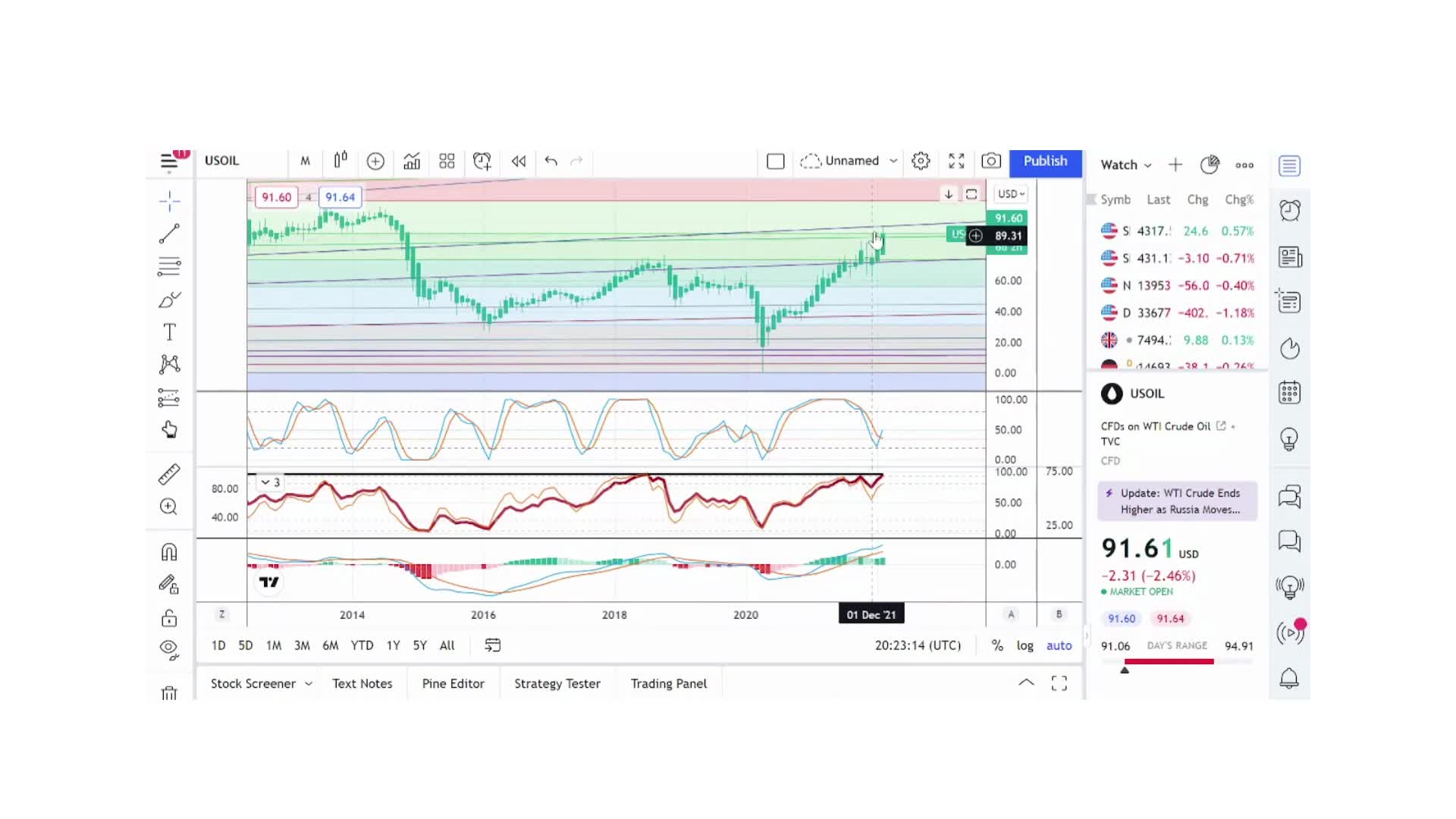Screen dimensions: 1456x819
Task: Select the brush drawing tool
Action: [x=169, y=300]
